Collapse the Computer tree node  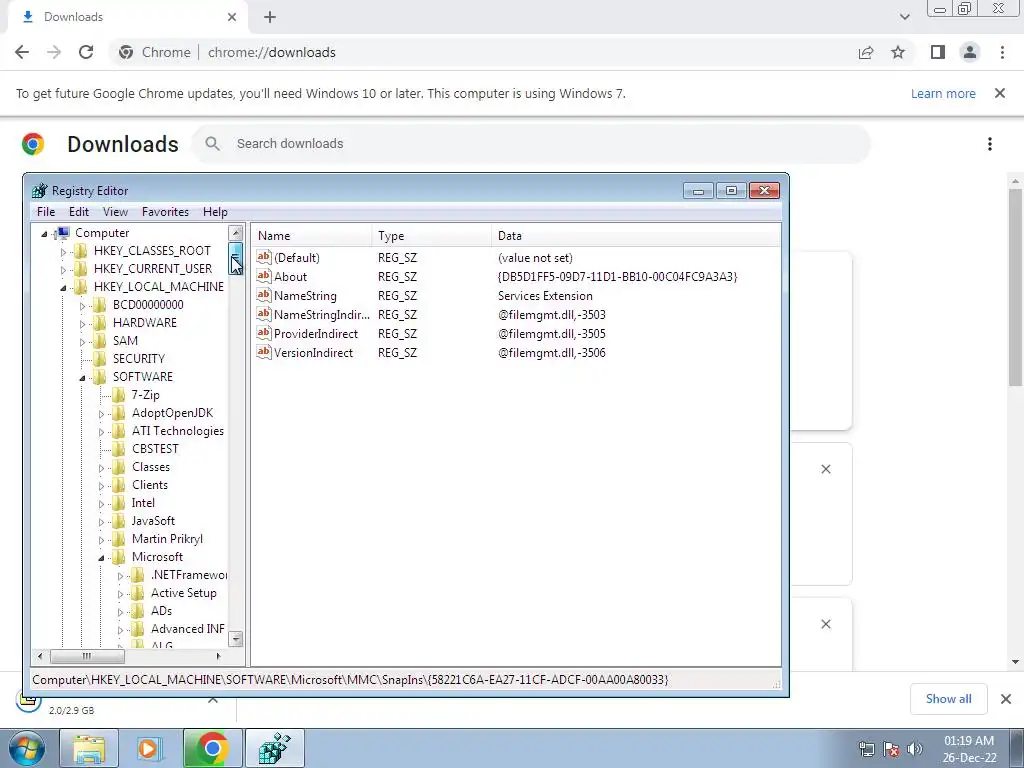44,234
